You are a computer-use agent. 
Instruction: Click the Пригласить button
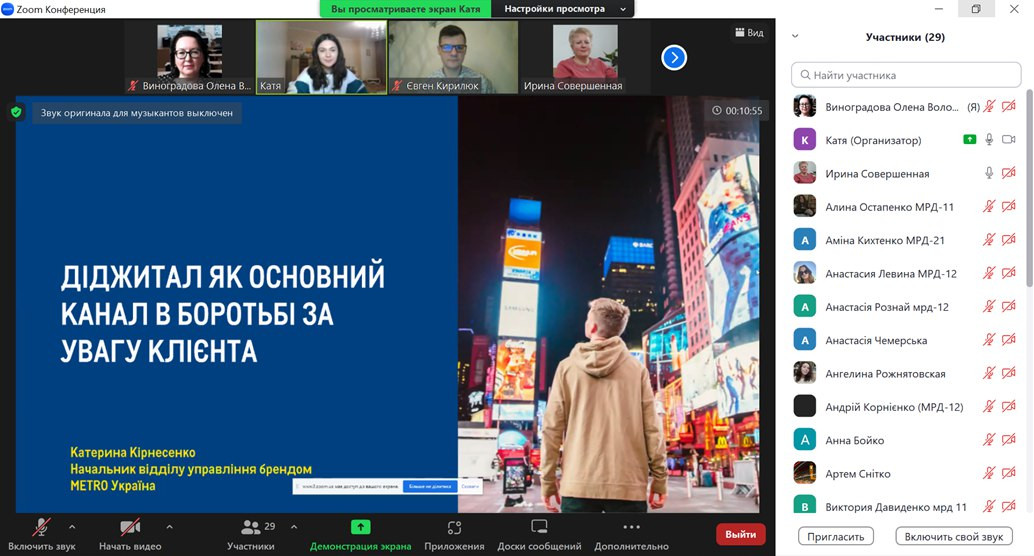point(836,536)
